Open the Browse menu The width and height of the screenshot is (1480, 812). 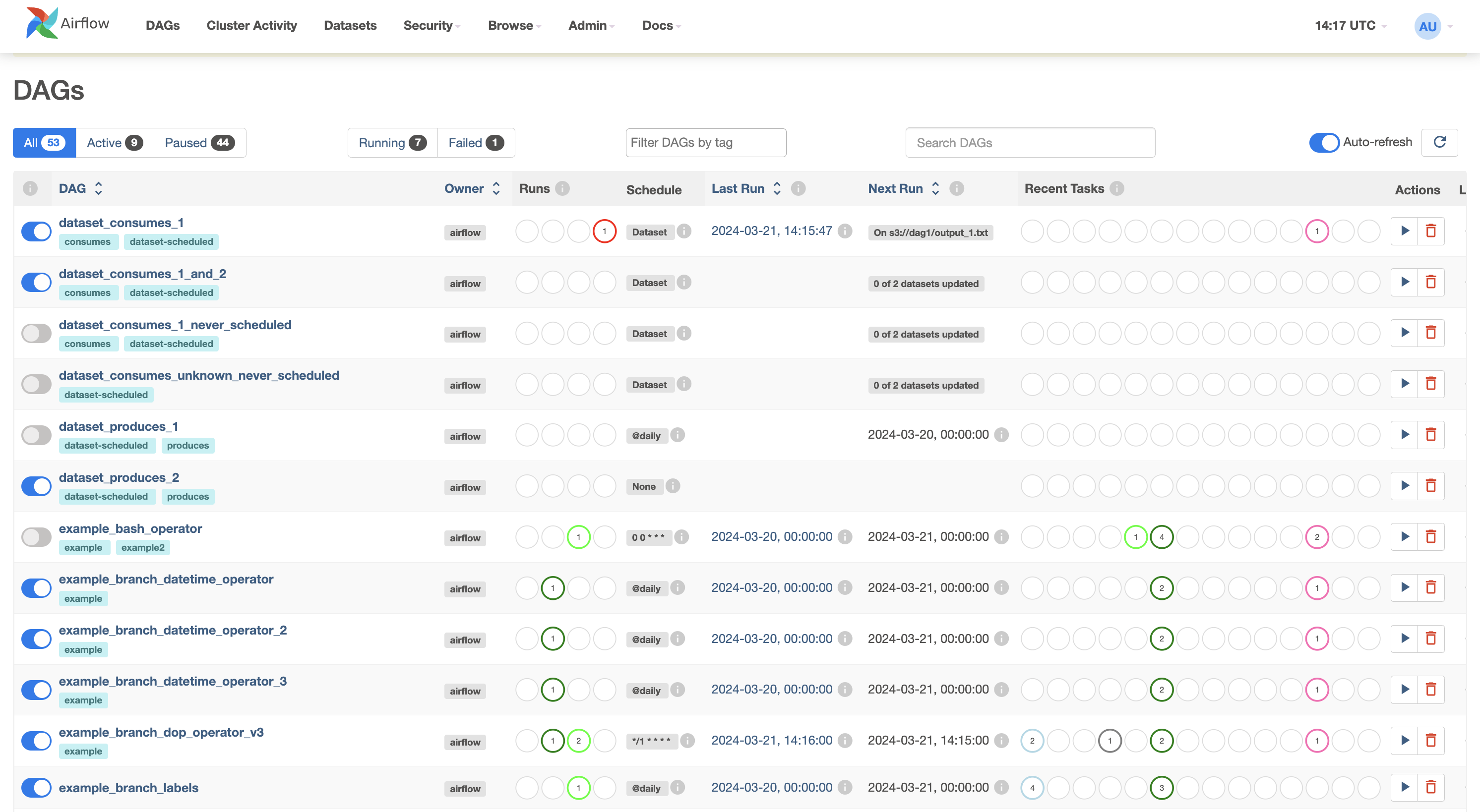coord(511,25)
